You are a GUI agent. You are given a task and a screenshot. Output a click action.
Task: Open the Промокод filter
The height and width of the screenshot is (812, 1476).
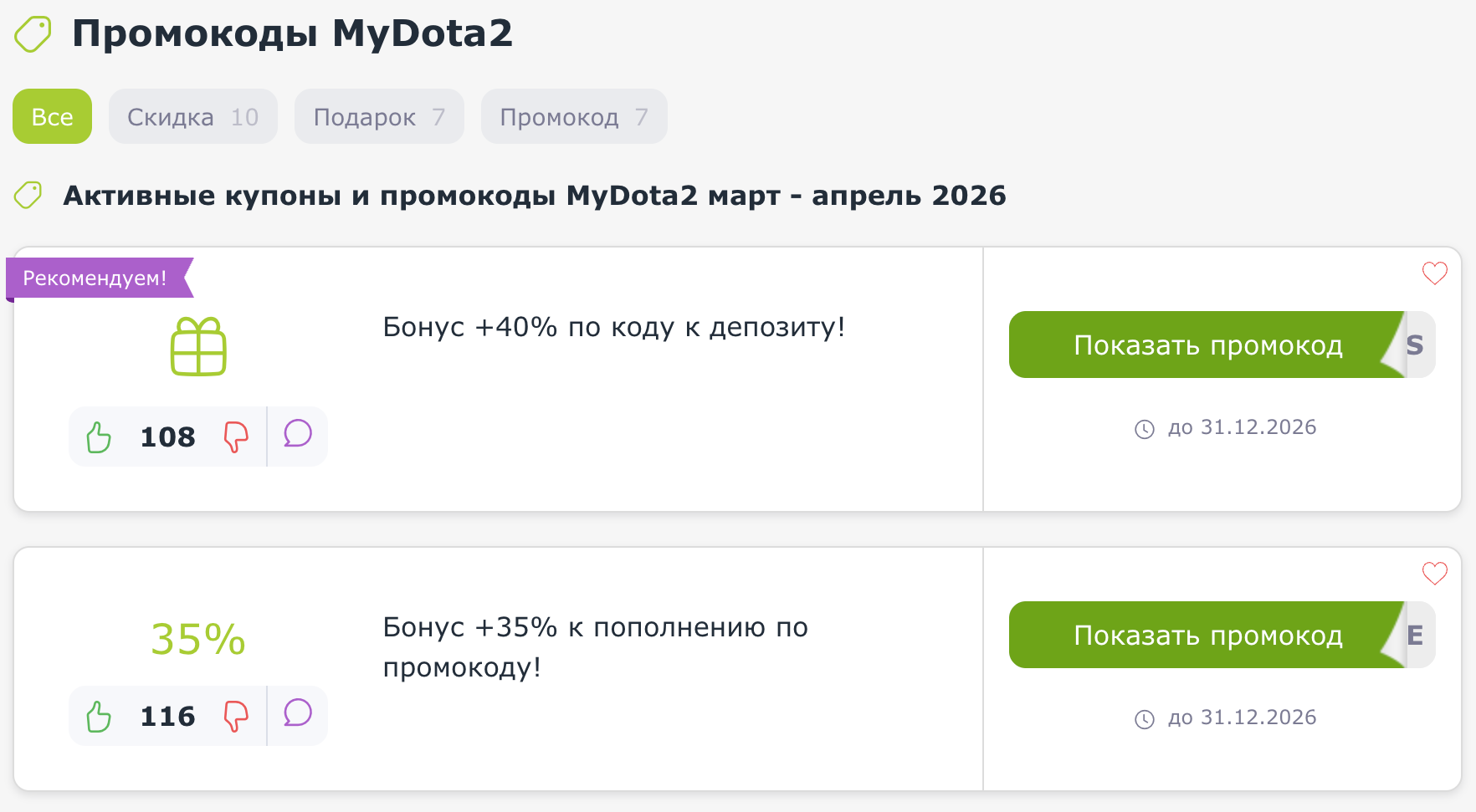573,116
